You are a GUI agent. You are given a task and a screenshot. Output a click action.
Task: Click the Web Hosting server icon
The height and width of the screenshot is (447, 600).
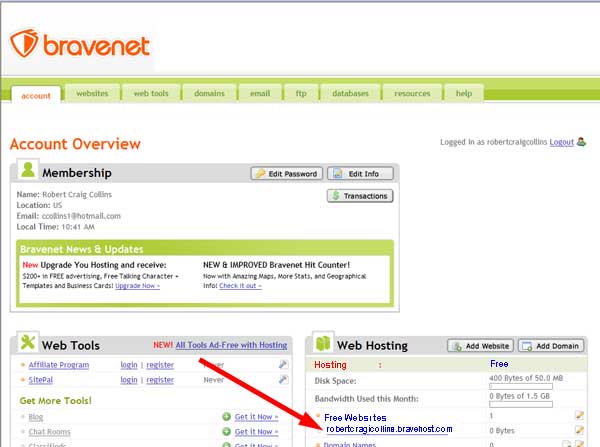point(323,343)
